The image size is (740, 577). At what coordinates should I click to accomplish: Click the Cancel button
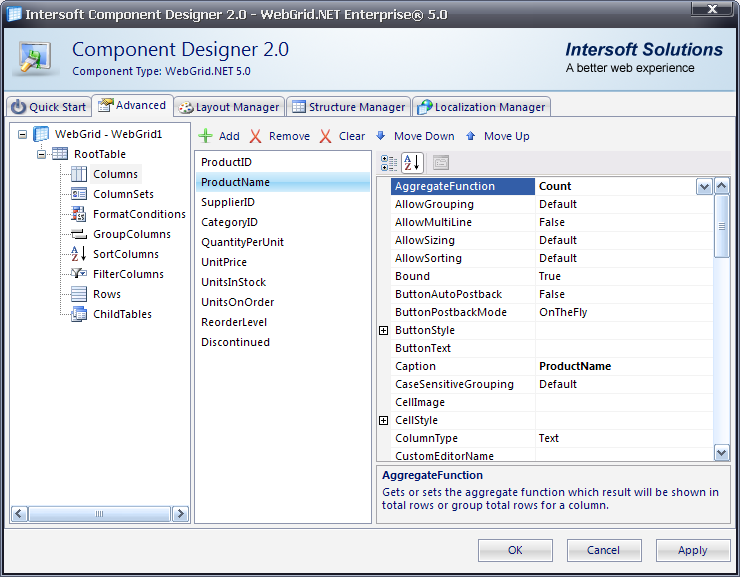[604, 550]
